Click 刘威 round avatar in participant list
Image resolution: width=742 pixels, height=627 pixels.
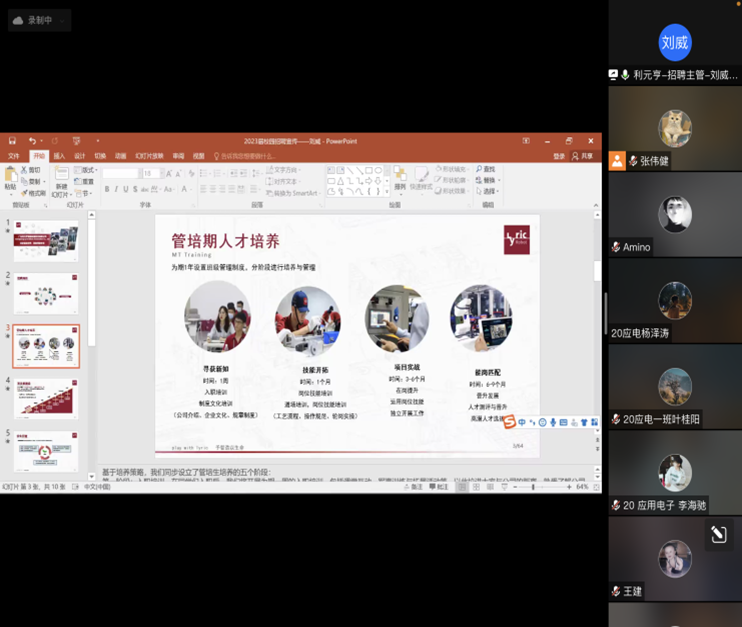coord(674,43)
